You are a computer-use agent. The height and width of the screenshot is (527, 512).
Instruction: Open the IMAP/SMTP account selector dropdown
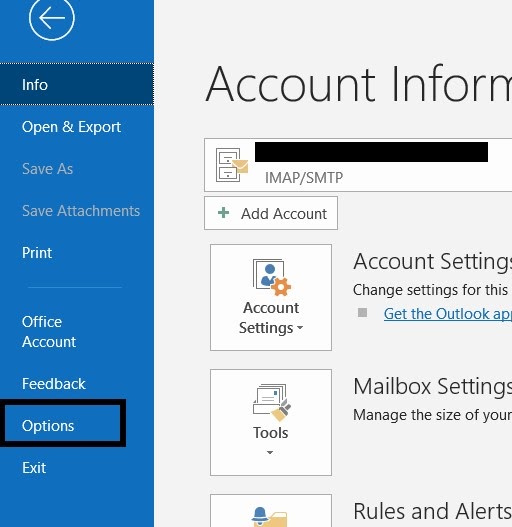[358, 165]
